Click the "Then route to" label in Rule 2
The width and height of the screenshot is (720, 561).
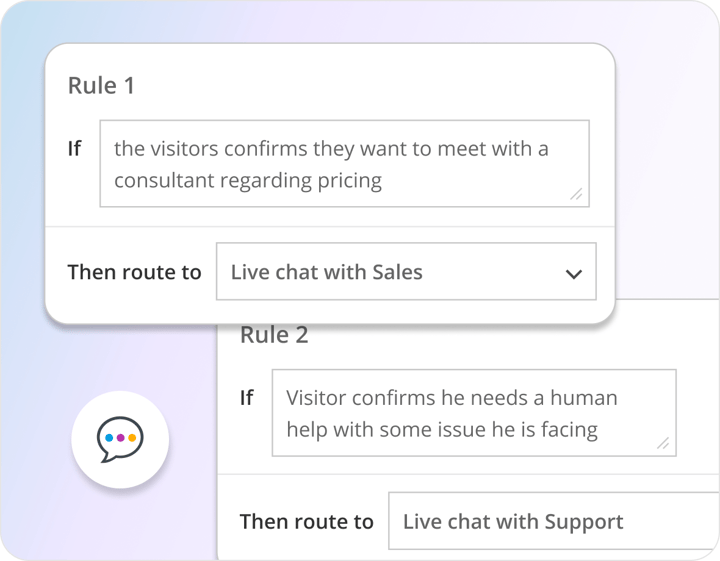coord(306,521)
